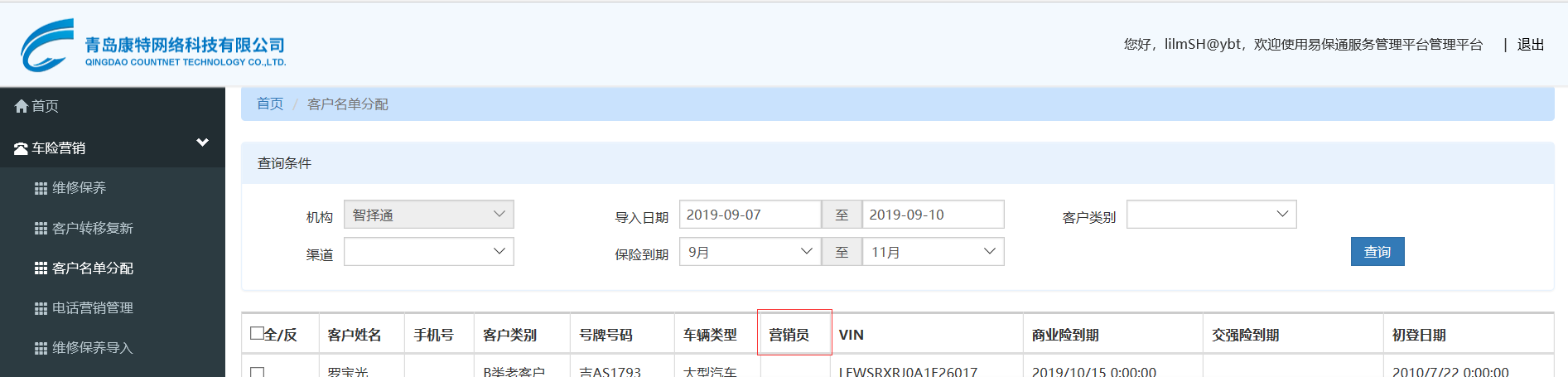Click the grid icon beside 客户名单分配
Viewport: 1568px width, 377px height.
pos(41,268)
